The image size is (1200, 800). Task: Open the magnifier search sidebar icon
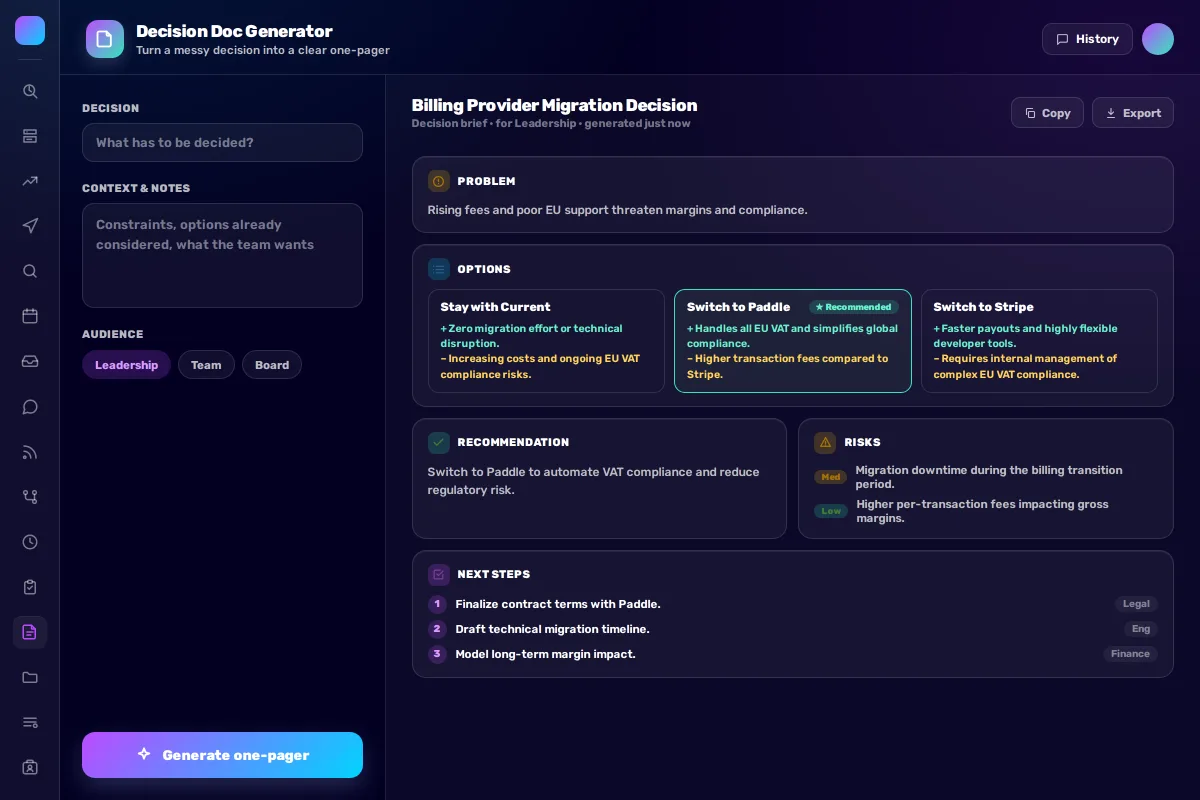(30, 271)
